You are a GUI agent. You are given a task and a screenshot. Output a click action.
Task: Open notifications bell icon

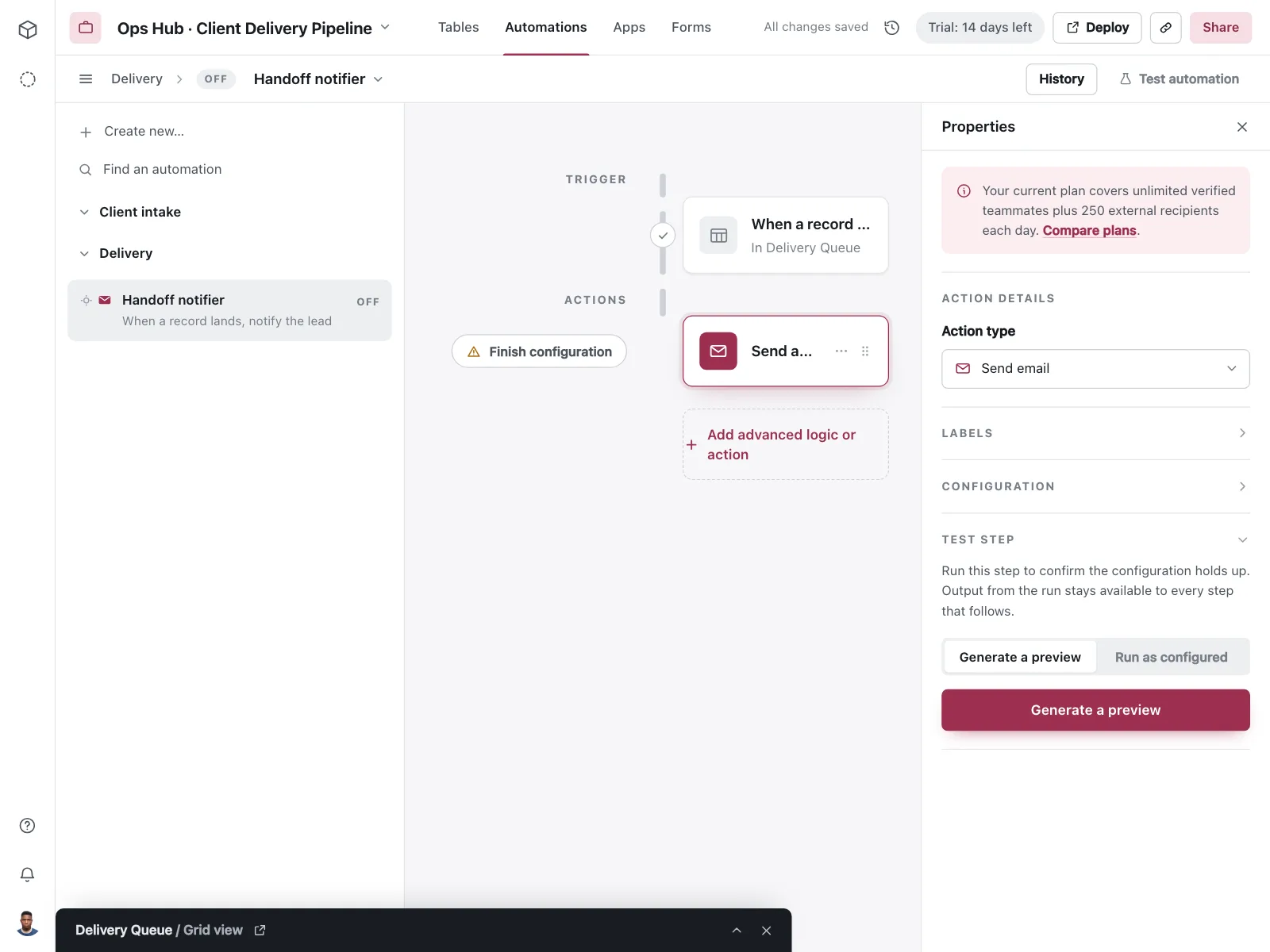(28, 874)
